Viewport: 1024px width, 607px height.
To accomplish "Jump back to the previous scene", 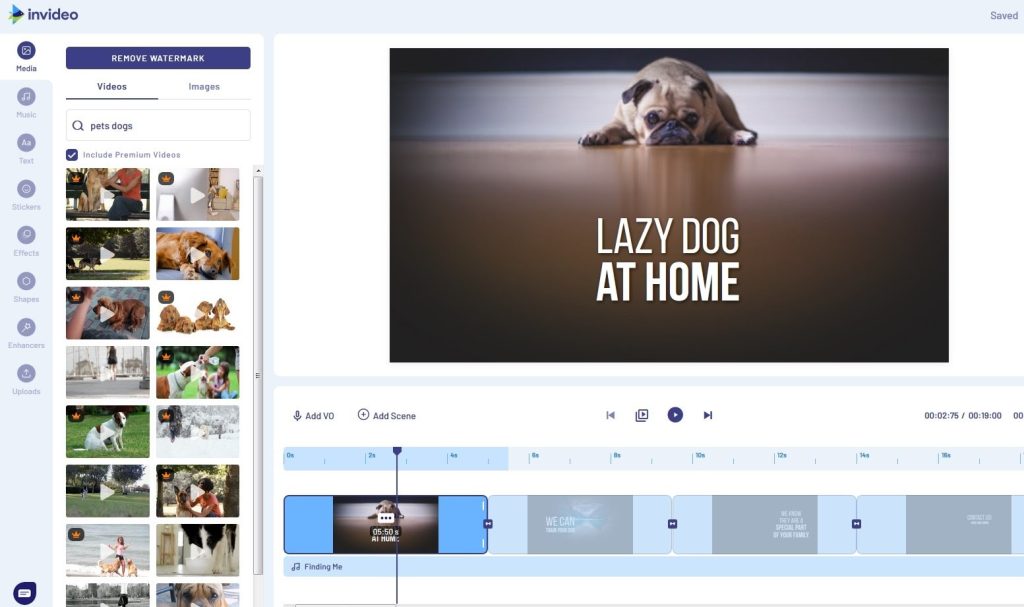I will [x=610, y=415].
